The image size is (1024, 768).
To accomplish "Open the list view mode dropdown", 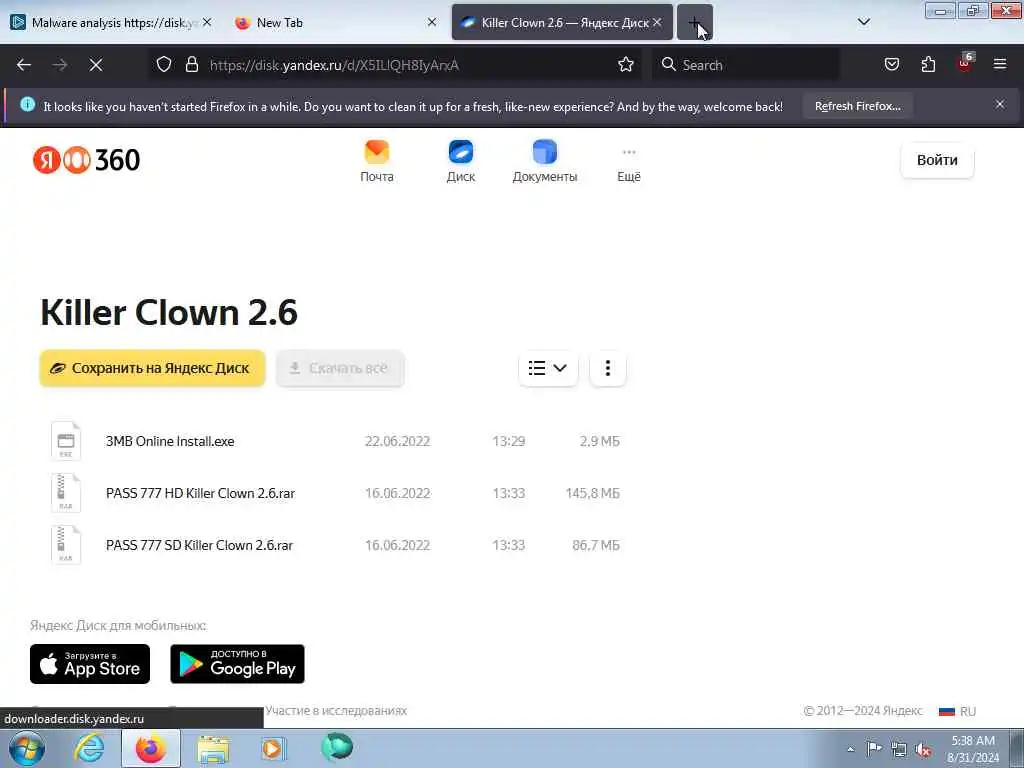I will pos(548,368).
